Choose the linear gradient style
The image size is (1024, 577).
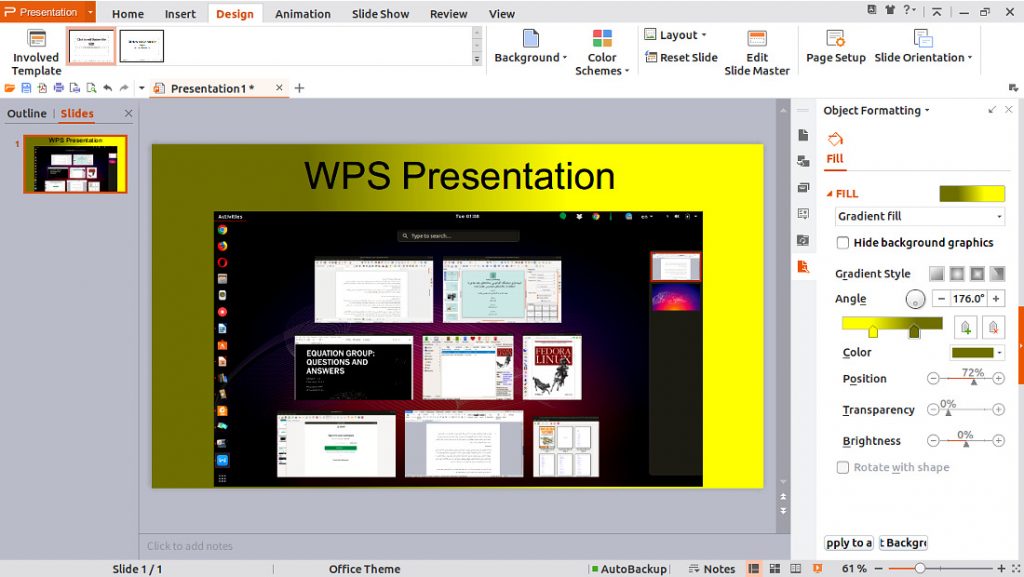tap(936, 273)
